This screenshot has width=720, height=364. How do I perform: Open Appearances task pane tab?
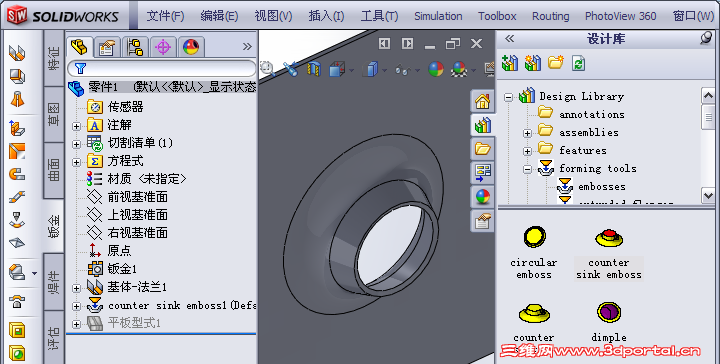pyautogui.click(x=483, y=197)
